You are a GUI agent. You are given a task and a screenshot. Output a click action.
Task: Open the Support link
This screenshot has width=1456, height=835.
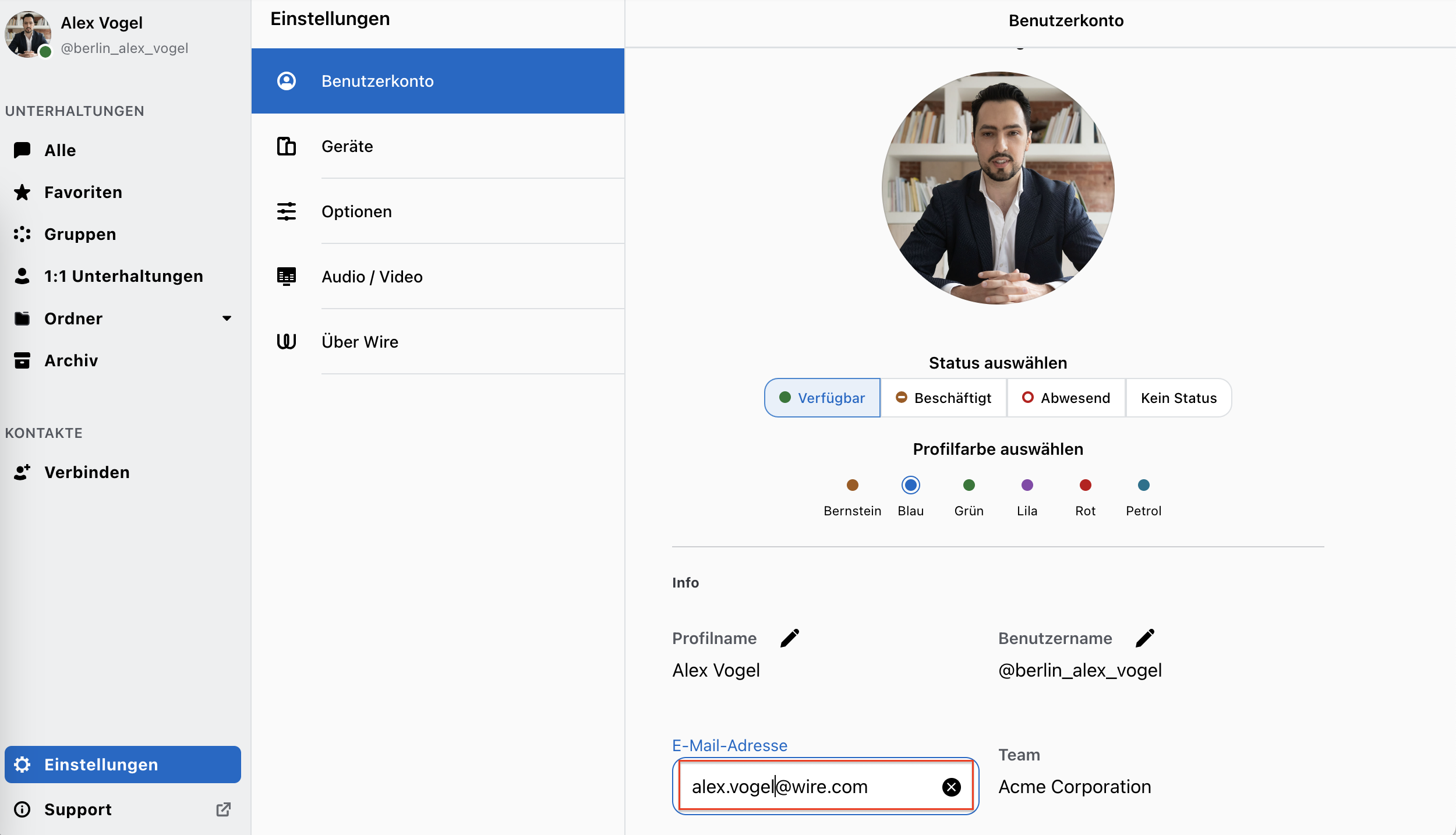click(x=122, y=809)
